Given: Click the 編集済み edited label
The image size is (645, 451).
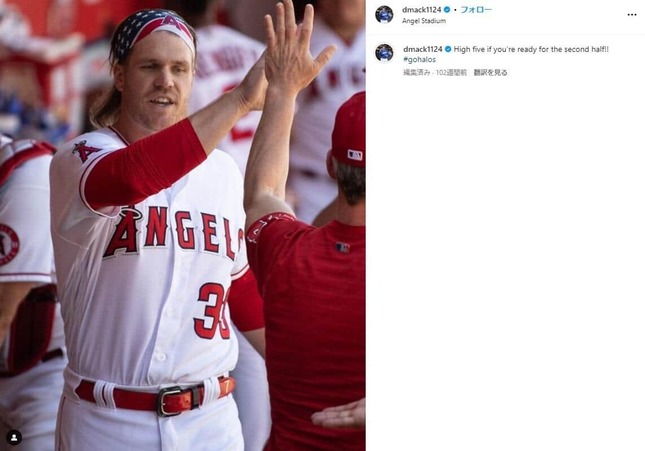Looking at the screenshot, I should click(416, 72).
